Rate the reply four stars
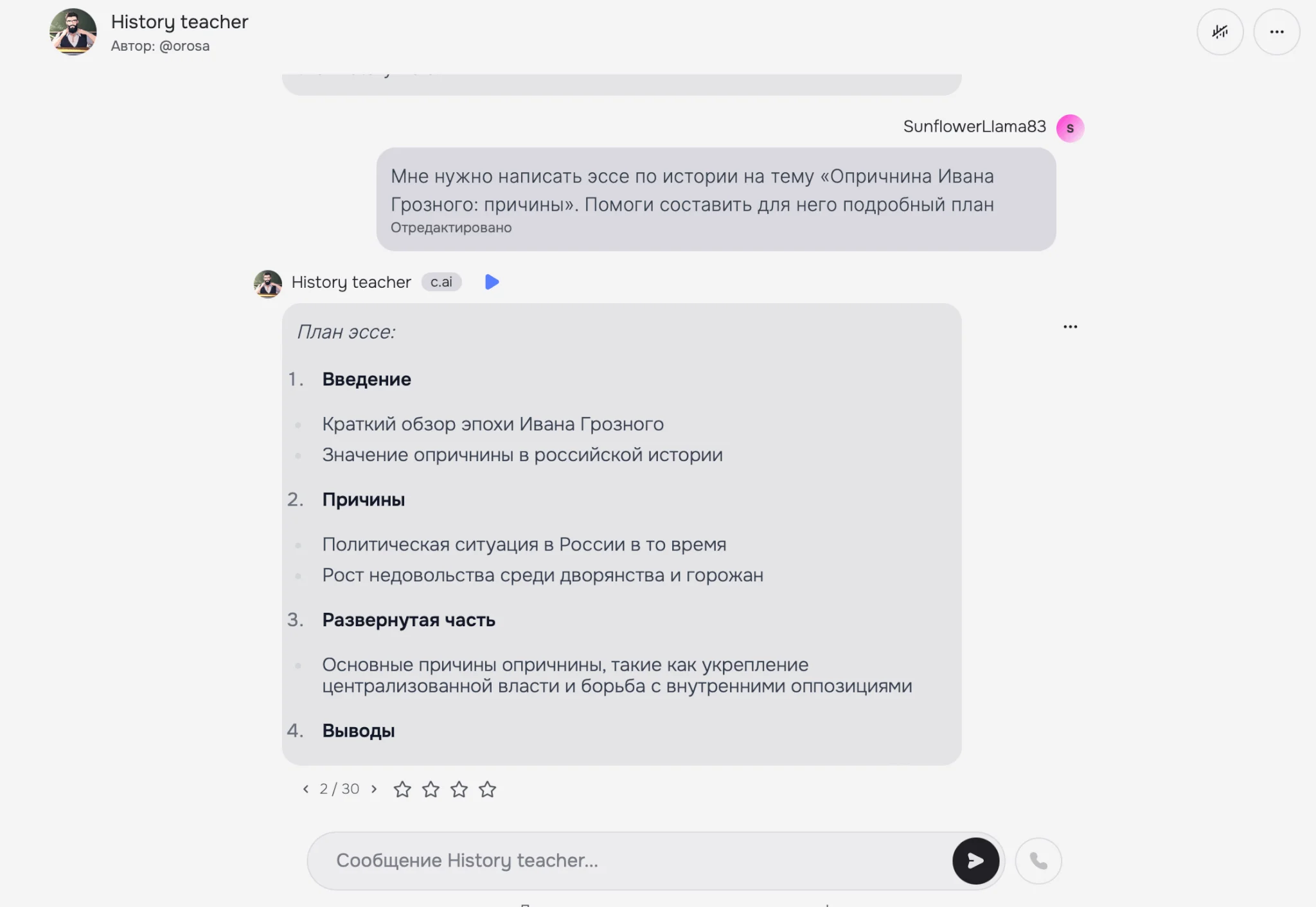The height and width of the screenshot is (907, 1316). [488, 789]
